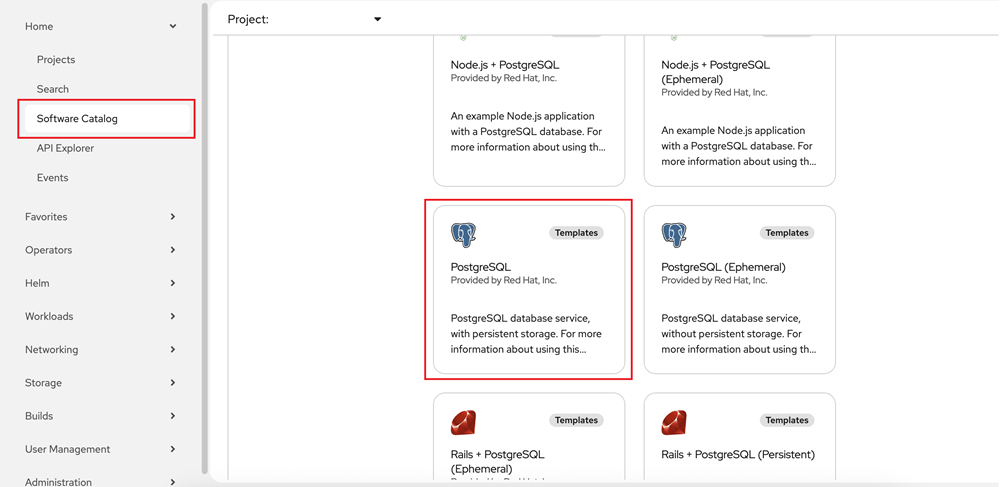
Task: Click the ruby icon on Rails + PostgreSQL (Persistent)
Action: pos(675,422)
